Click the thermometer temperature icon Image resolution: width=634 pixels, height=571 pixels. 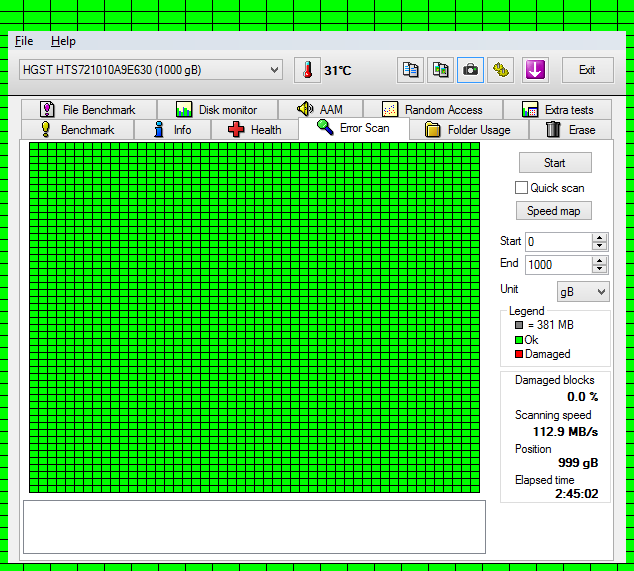pyautogui.click(x=307, y=70)
